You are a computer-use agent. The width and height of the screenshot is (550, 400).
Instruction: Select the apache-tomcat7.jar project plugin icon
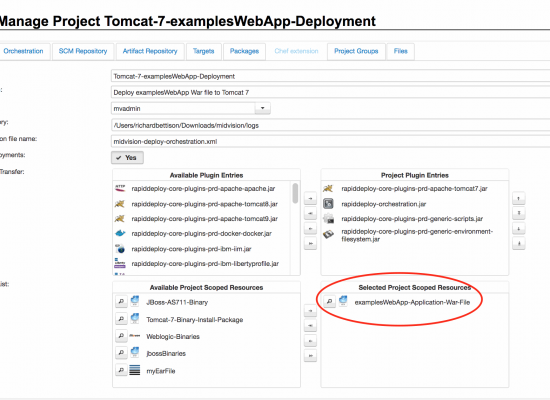[328, 188]
